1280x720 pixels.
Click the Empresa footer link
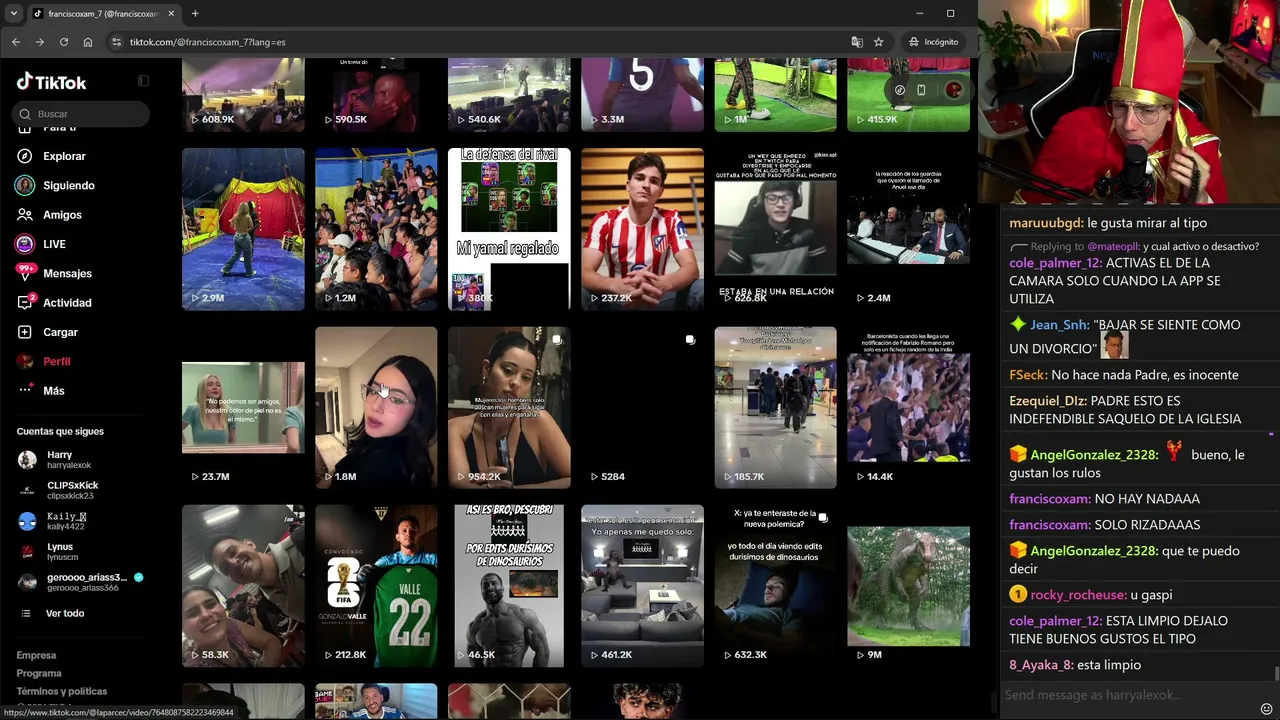pos(36,655)
